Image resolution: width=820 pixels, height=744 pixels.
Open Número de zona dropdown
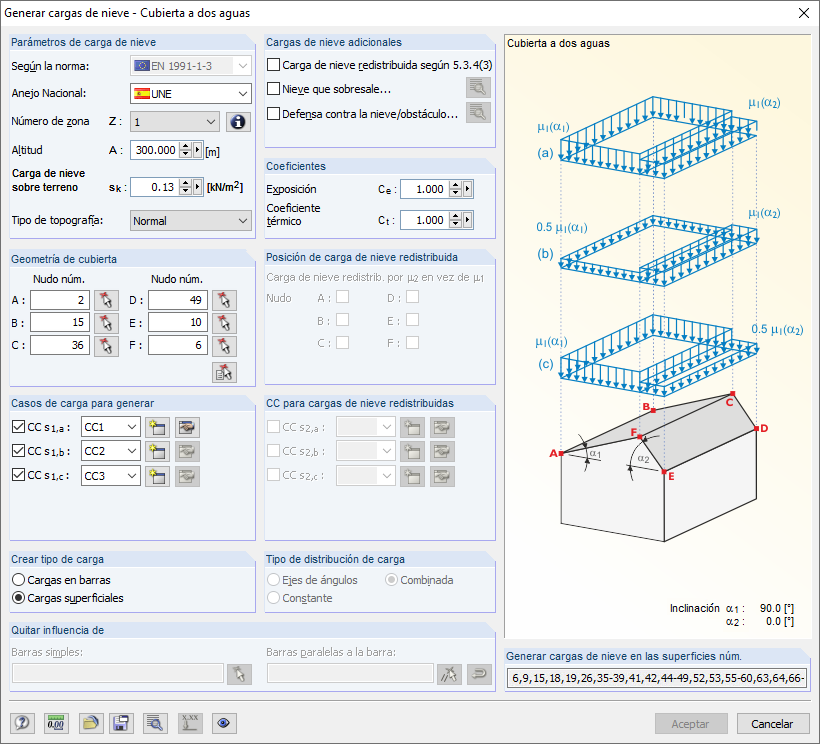pyautogui.click(x=175, y=122)
